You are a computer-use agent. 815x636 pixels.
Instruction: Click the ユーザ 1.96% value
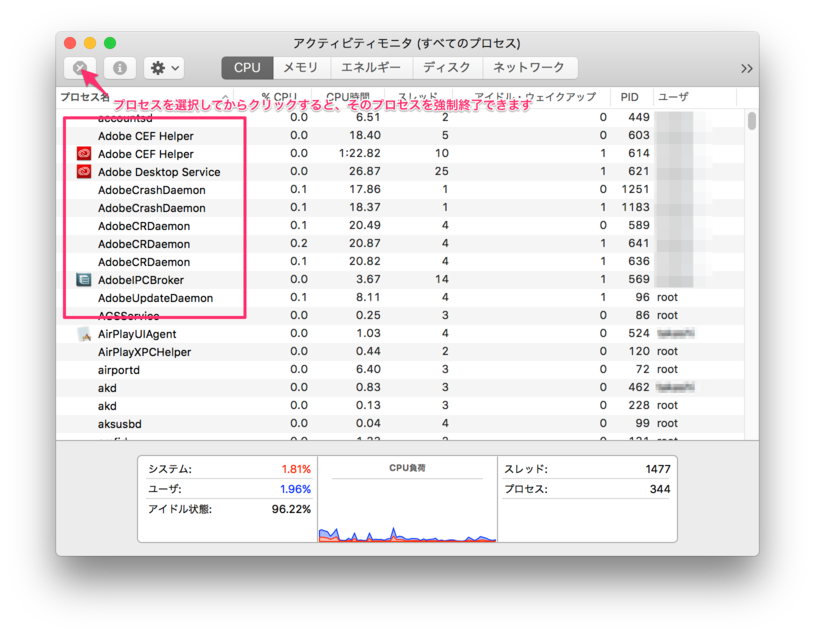[295, 489]
